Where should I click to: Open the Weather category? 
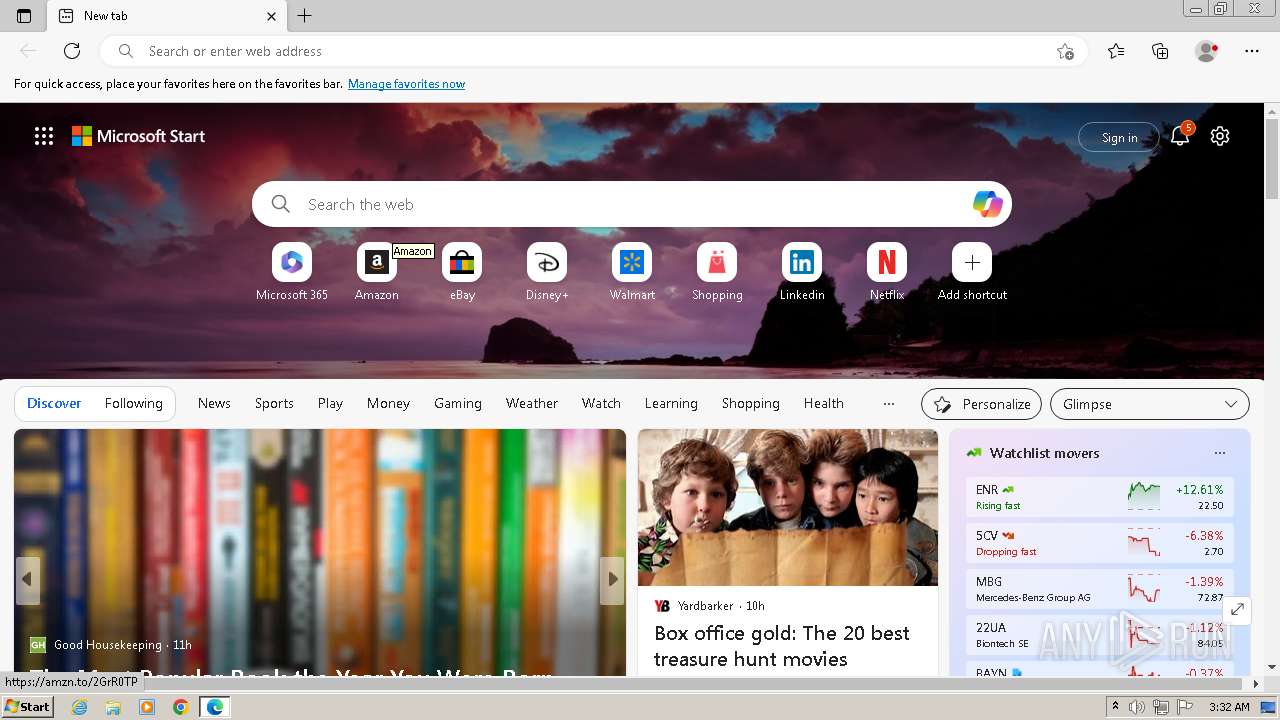532,403
